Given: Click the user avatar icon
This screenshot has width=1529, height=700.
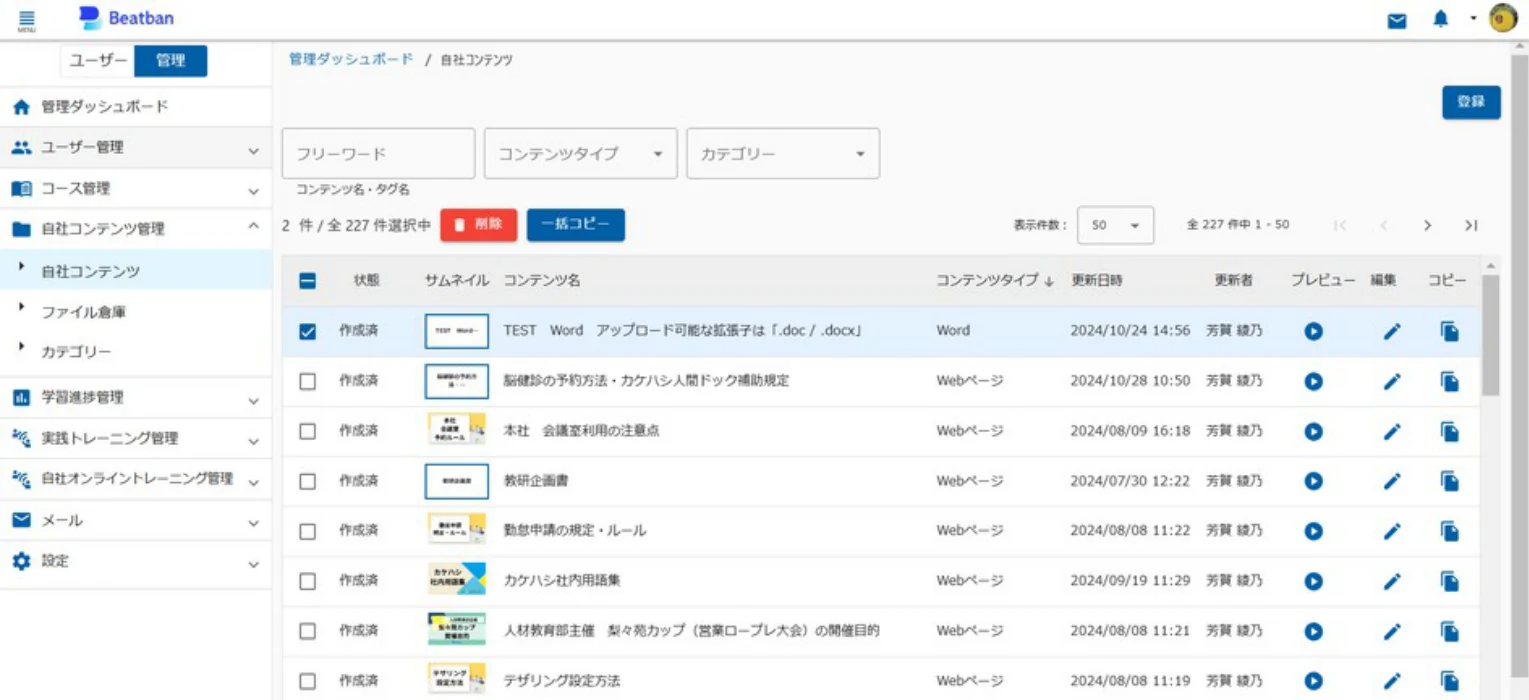Looking at the screenshot, I should click(x=1503, y=19).
